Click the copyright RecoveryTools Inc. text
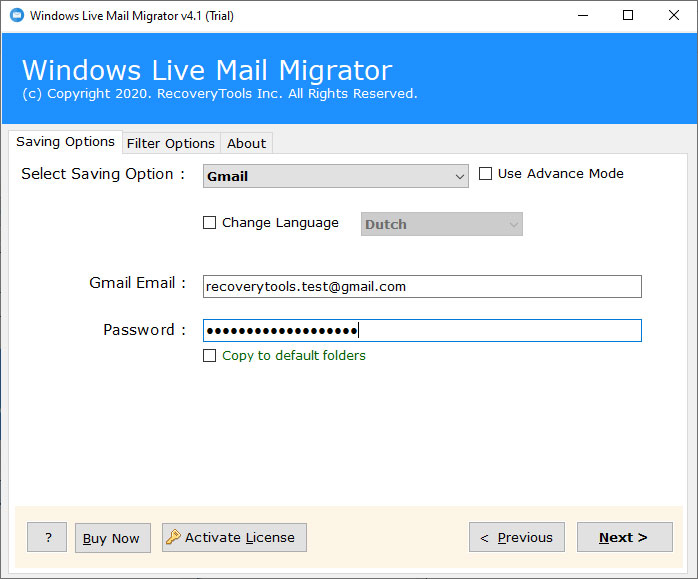 (220, 94)
